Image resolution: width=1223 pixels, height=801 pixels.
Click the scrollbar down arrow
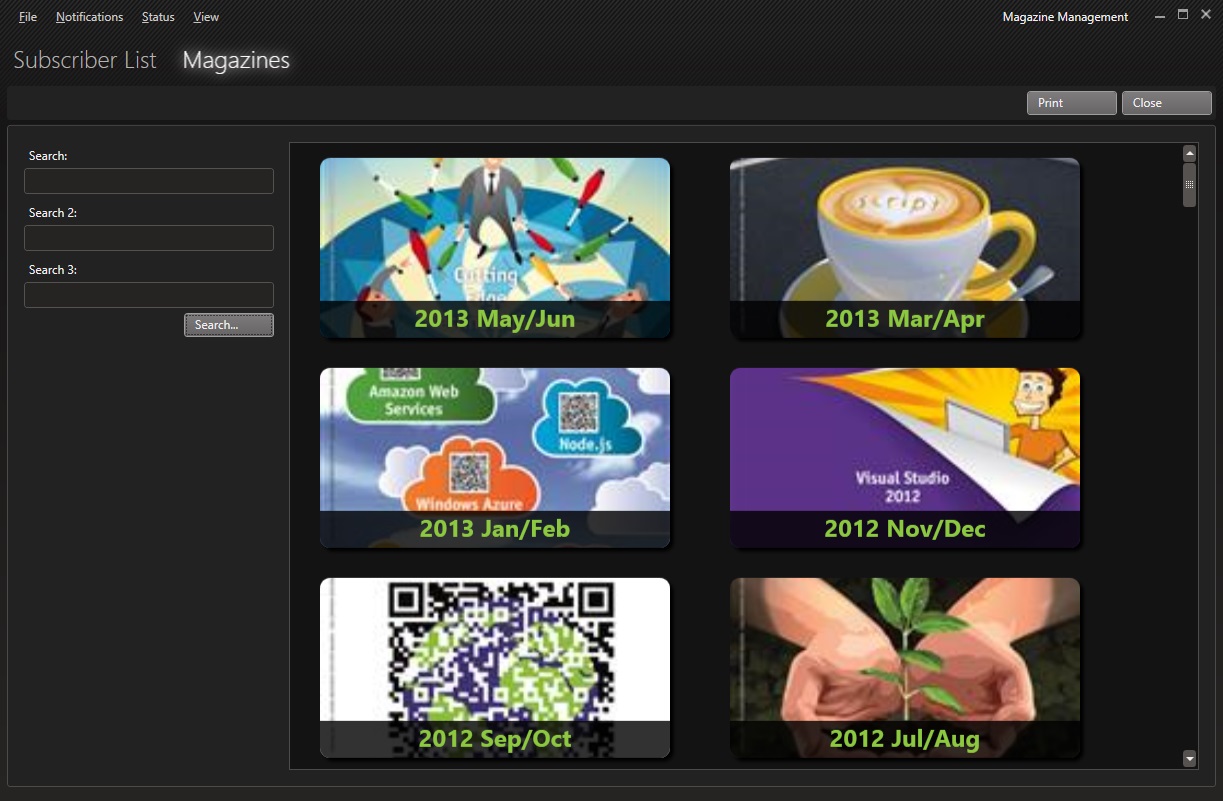click(1190, 759)
